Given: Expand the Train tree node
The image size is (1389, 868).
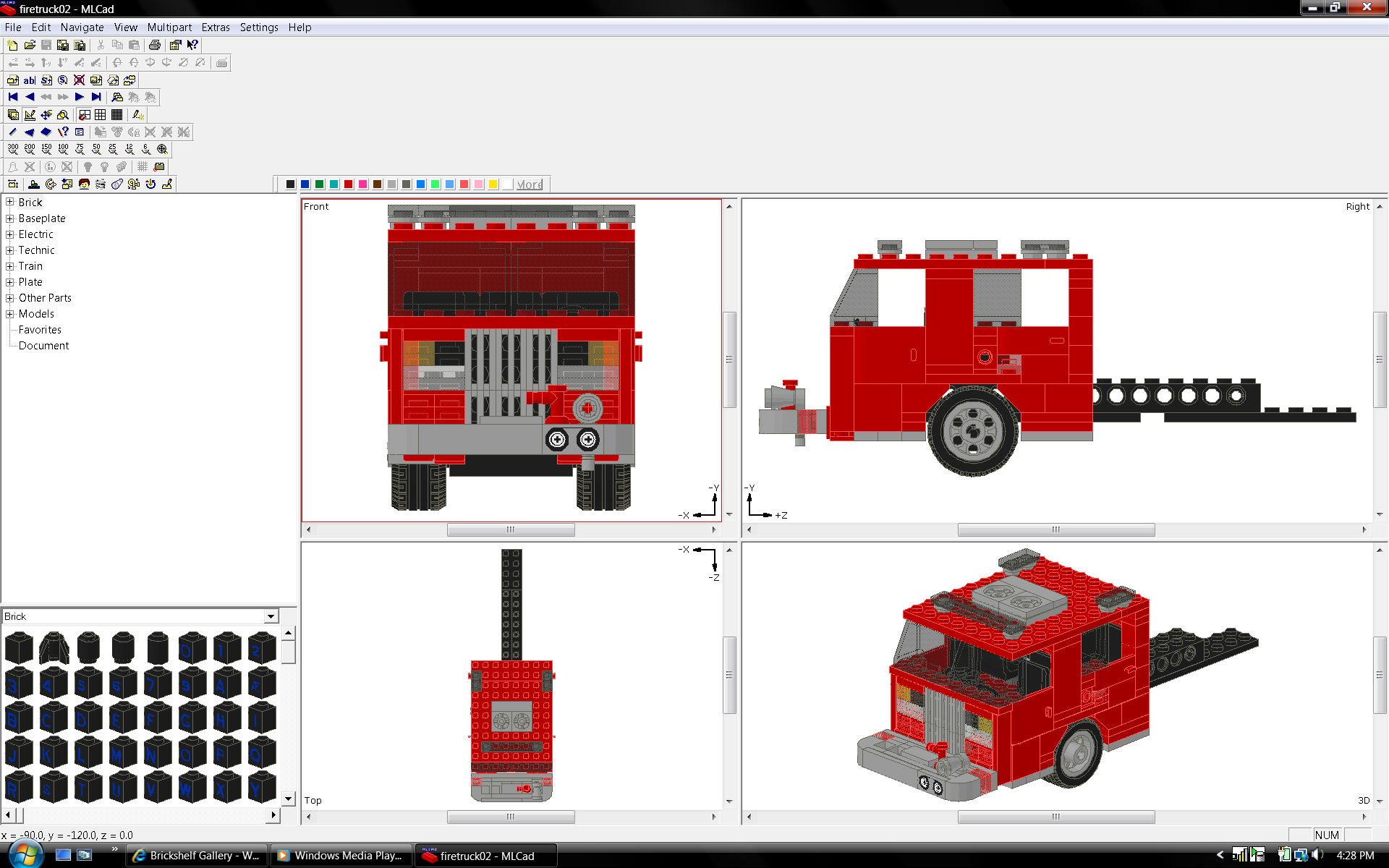Looking at the screenshot, I should click(10, 266).
